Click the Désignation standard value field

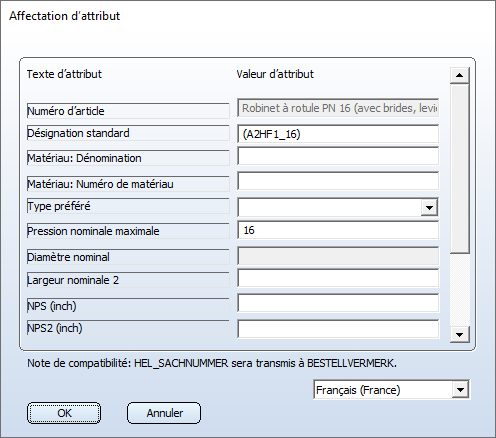[338, 134]
